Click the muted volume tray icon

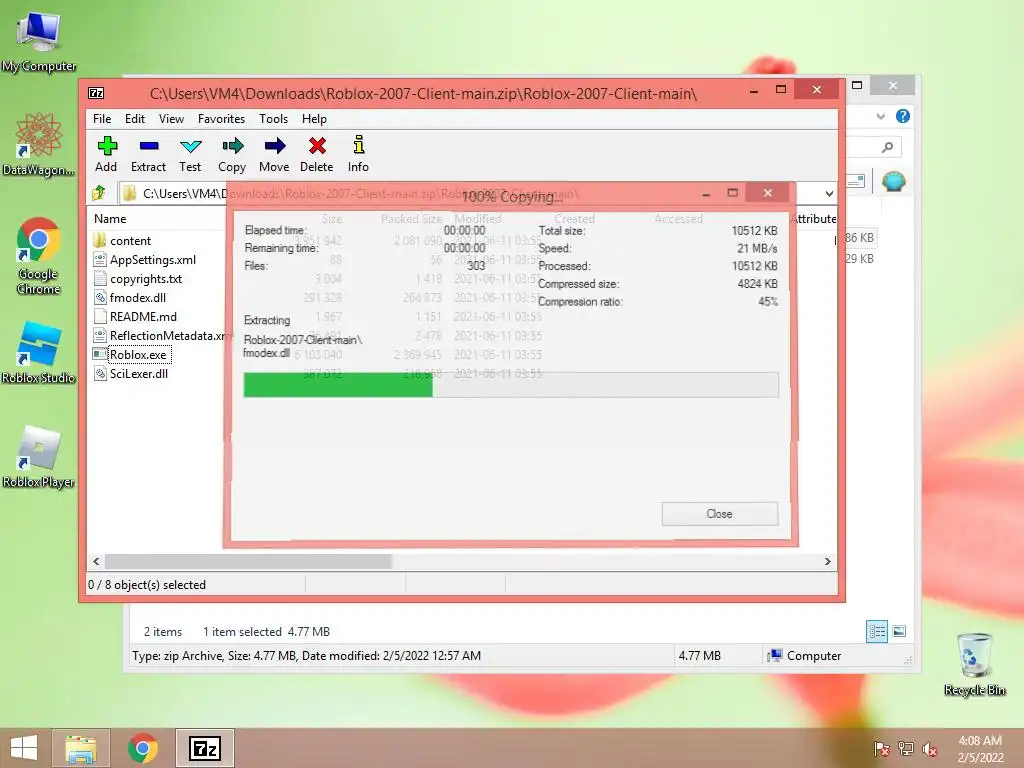tap(929, 749)
